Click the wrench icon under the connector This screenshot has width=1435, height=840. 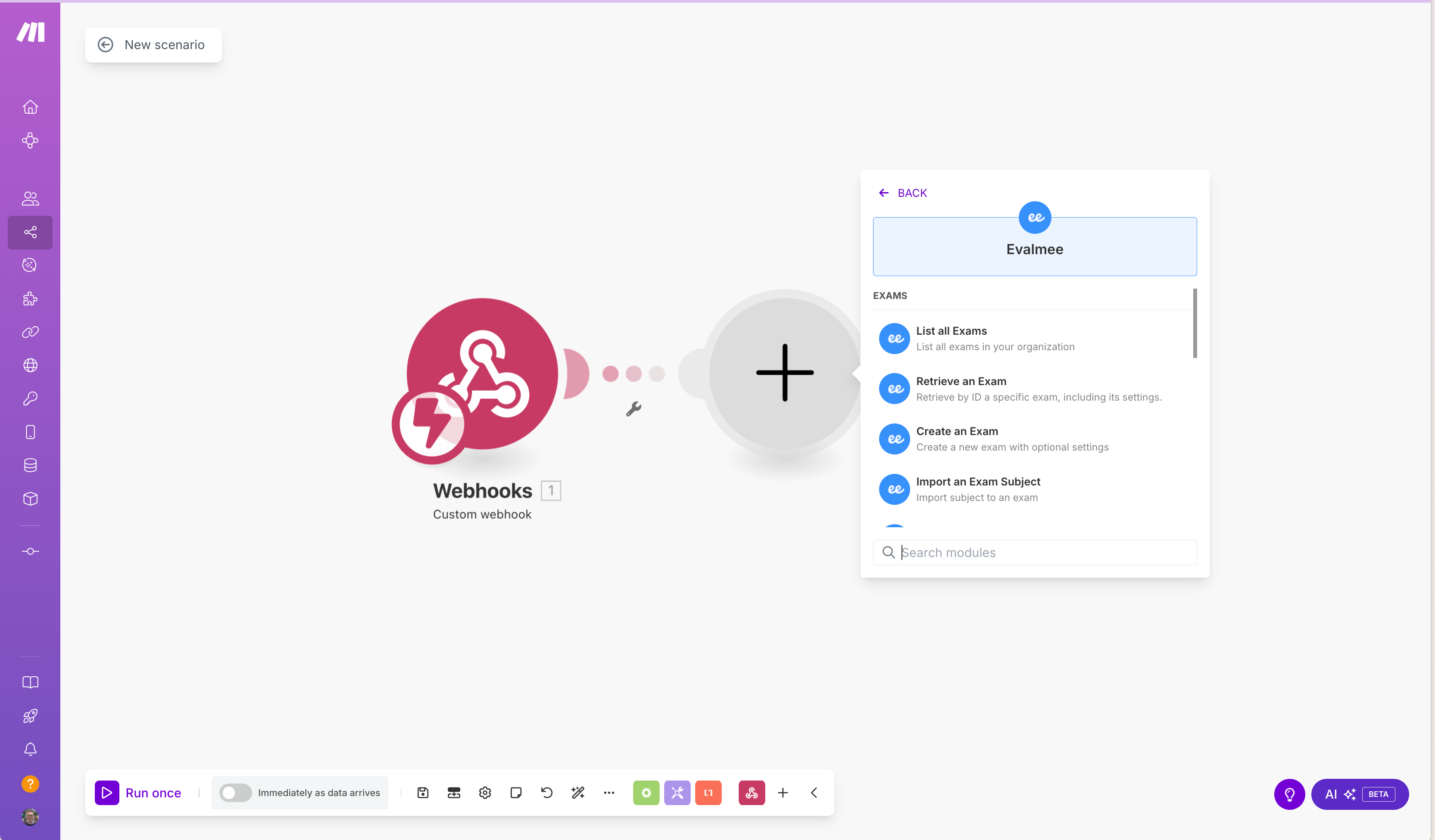pyautogui.click(x=634, y=409)
